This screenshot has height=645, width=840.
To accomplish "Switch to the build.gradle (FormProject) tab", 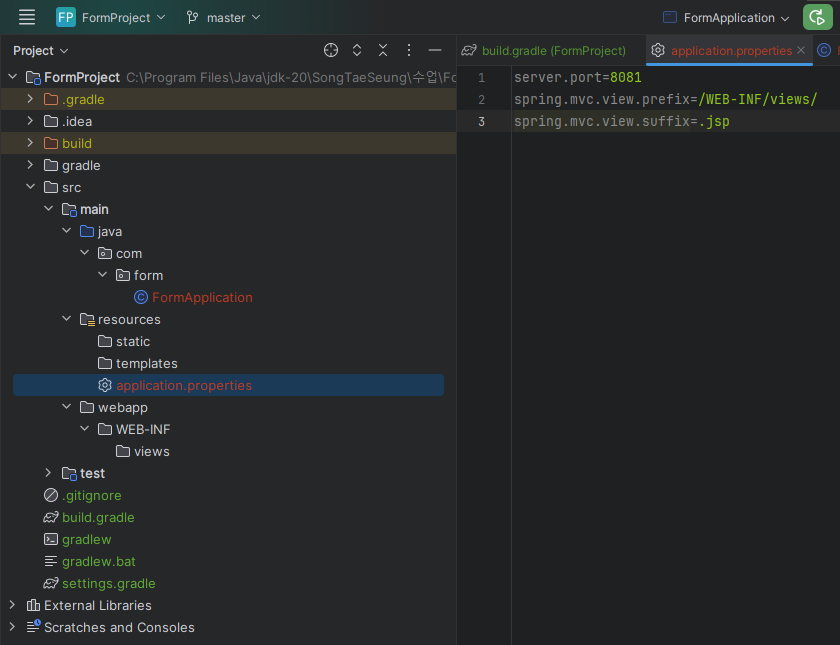I will coord(543,50).
